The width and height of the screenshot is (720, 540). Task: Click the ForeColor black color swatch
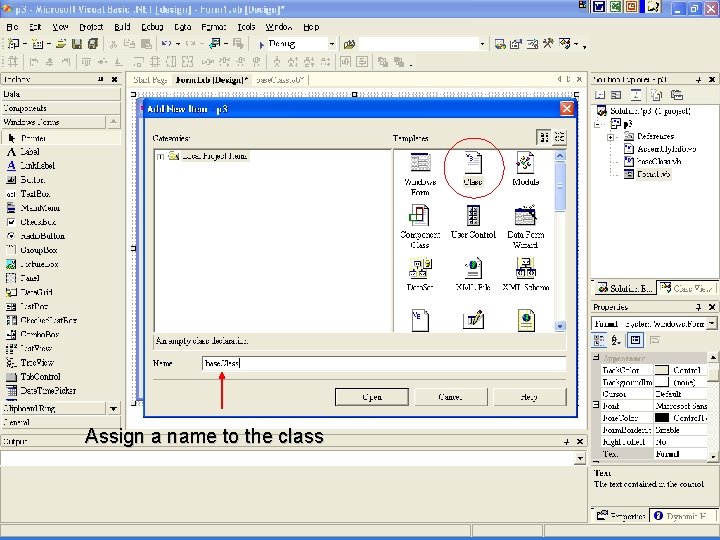tap(661, 418)
